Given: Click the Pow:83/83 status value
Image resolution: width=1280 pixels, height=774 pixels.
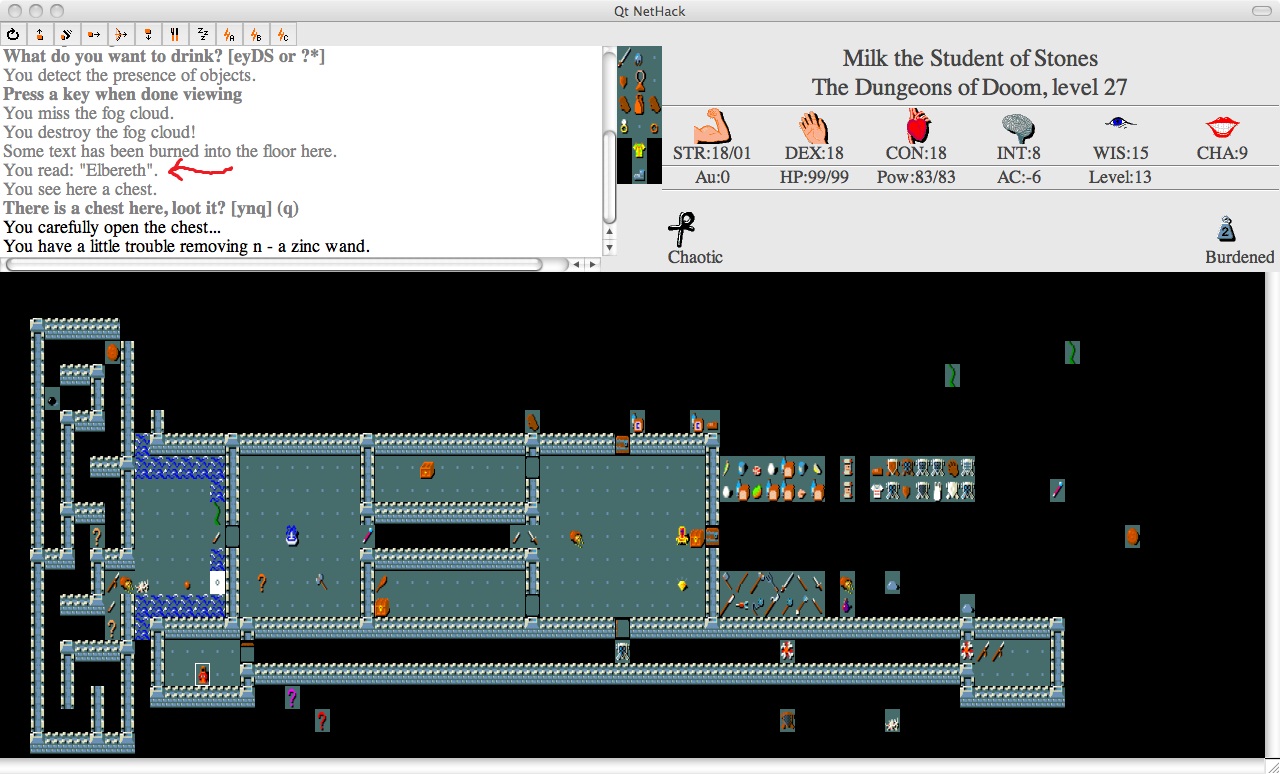Looking at the screenshot, I should point(917,177).
